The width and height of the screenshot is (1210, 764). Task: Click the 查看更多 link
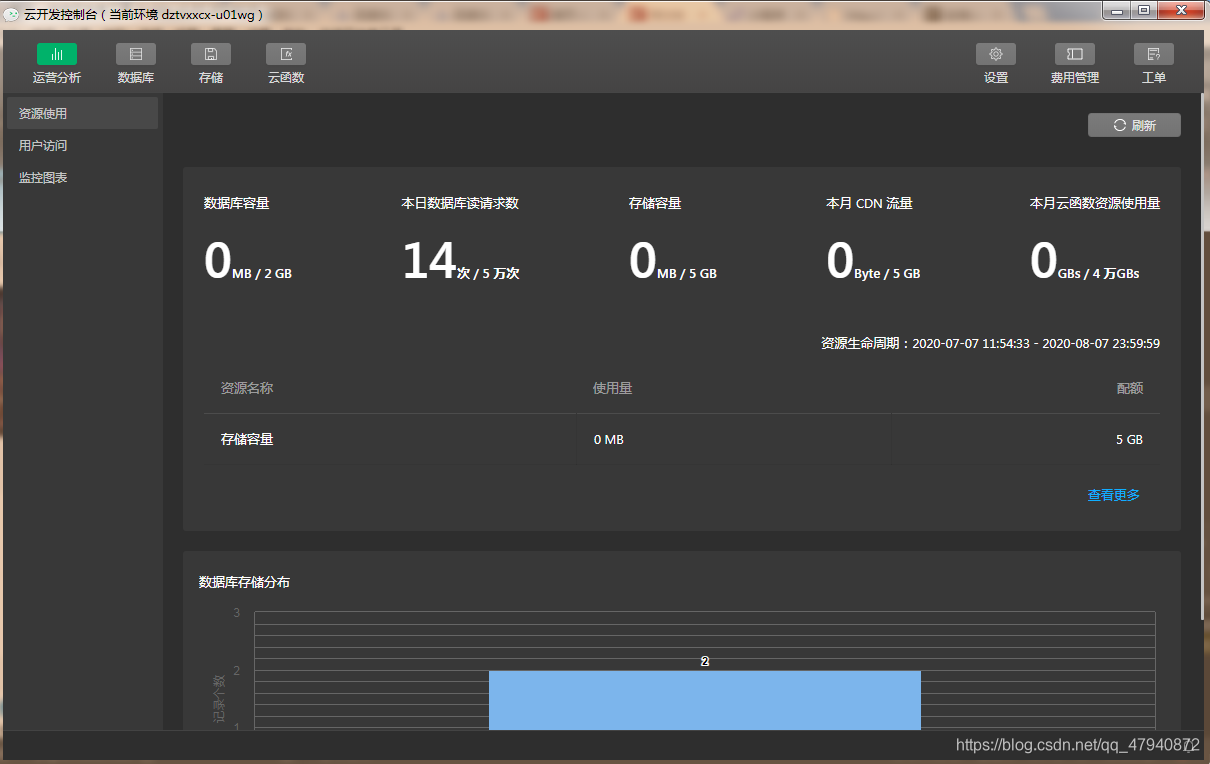(1113, 495)
